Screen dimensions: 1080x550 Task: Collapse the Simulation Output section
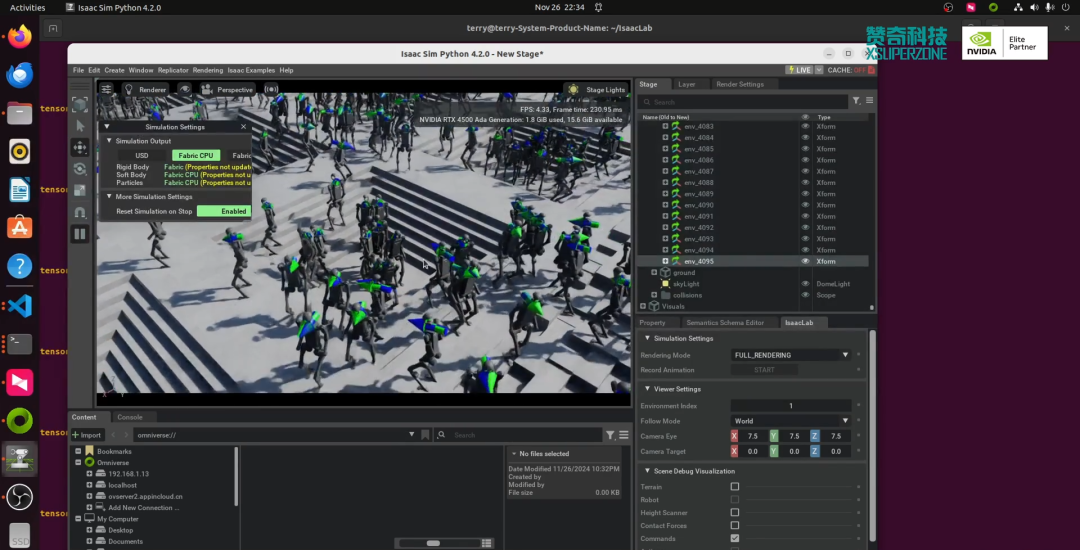[109, 141]
